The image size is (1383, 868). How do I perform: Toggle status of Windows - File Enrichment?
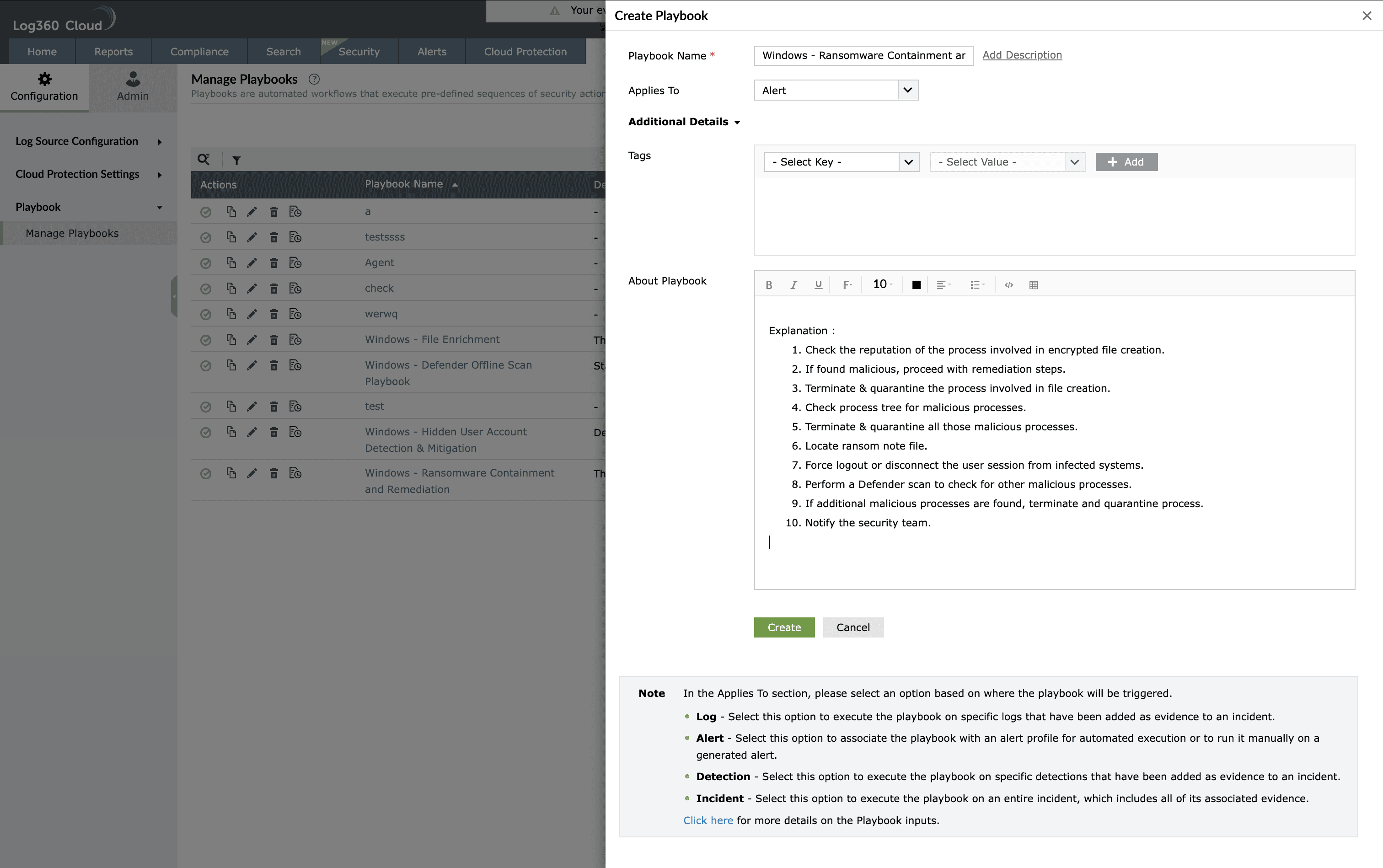point(205,340)
